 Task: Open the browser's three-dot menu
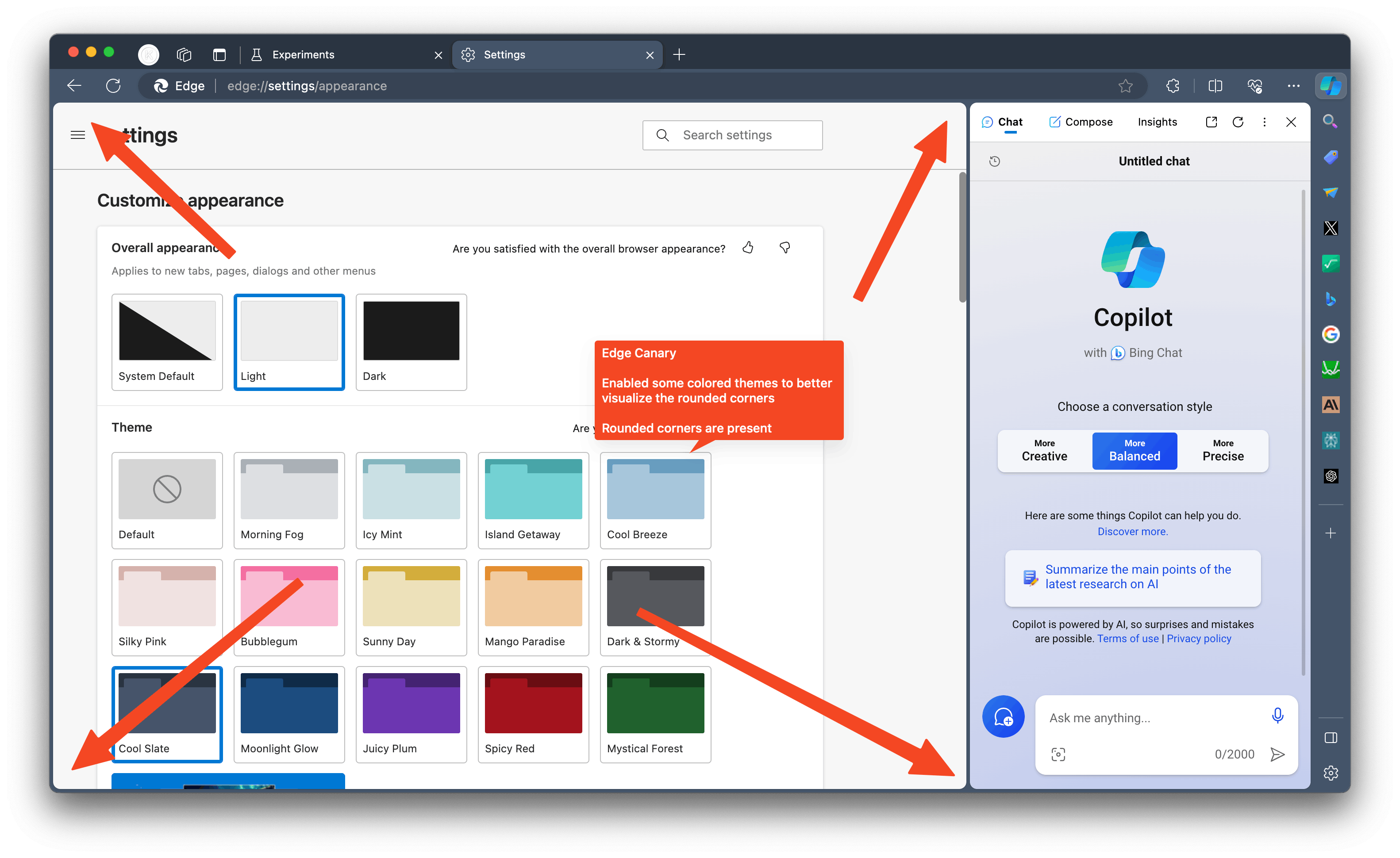click(x=1293, y=86)
